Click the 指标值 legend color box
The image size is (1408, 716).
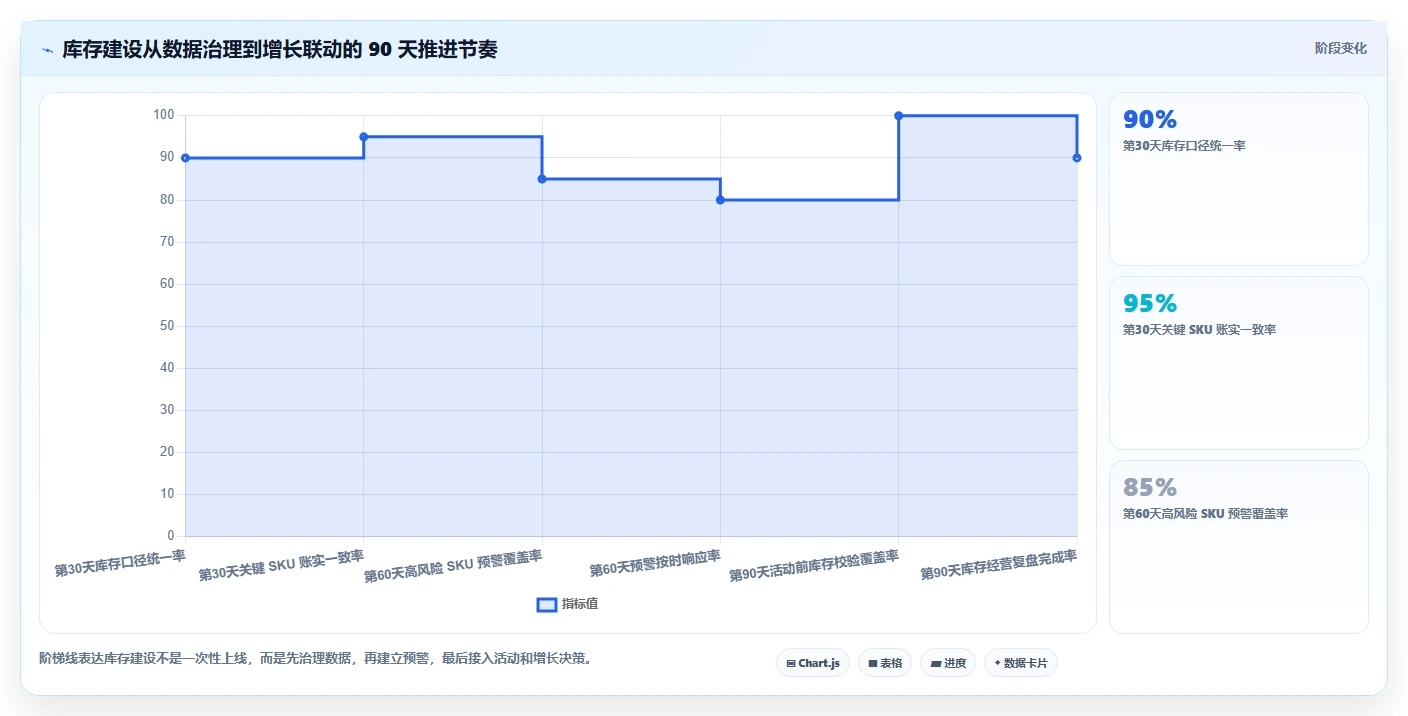pyautogui.click(x=547, y=604)
